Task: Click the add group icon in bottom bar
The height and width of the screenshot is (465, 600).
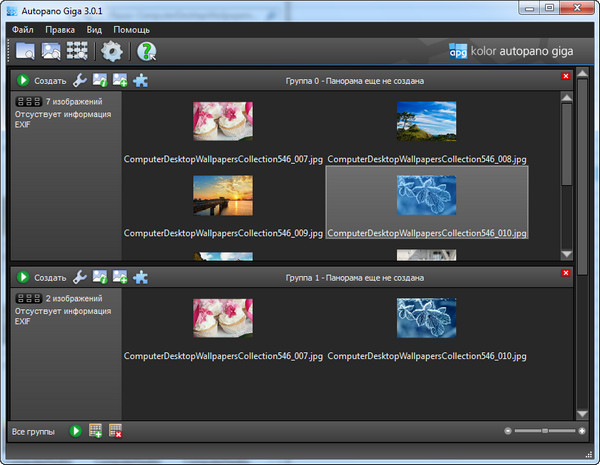Action: [96, 431]
